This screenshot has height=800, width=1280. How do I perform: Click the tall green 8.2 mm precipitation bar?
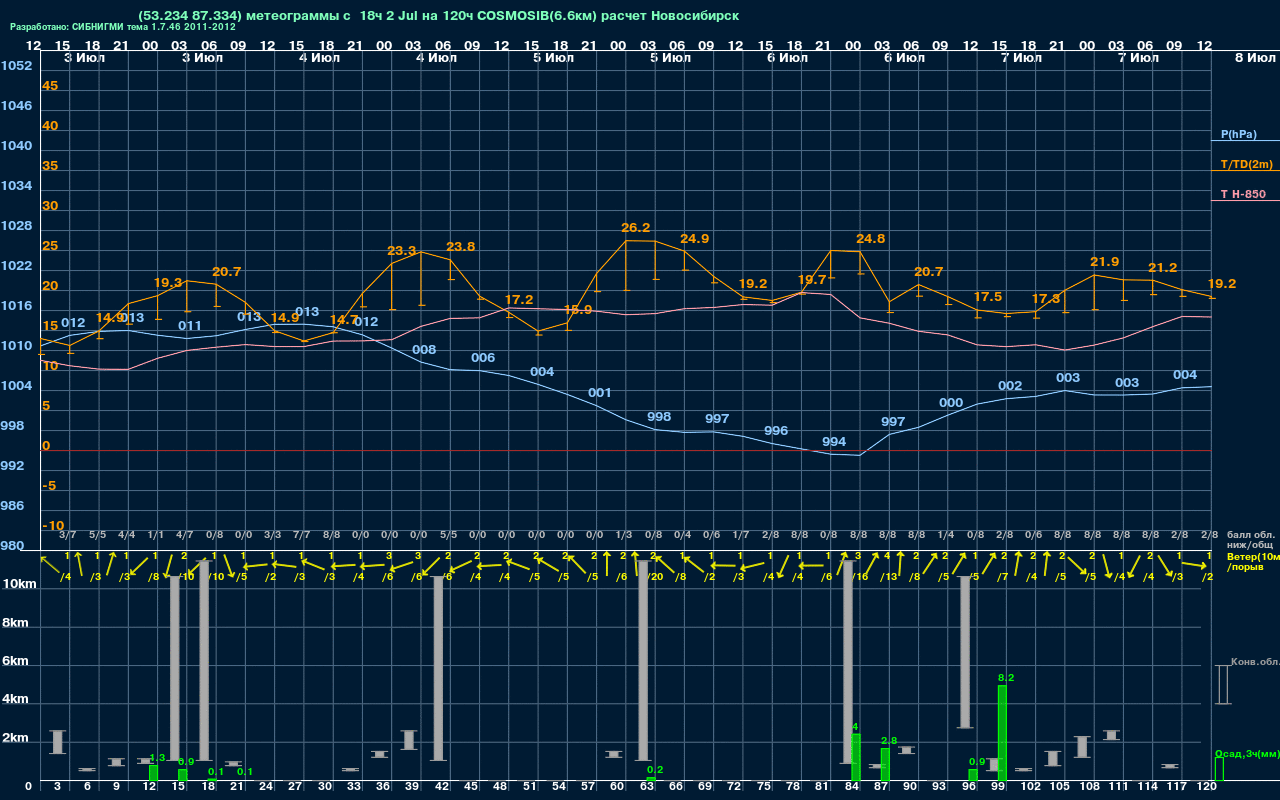1002,733
